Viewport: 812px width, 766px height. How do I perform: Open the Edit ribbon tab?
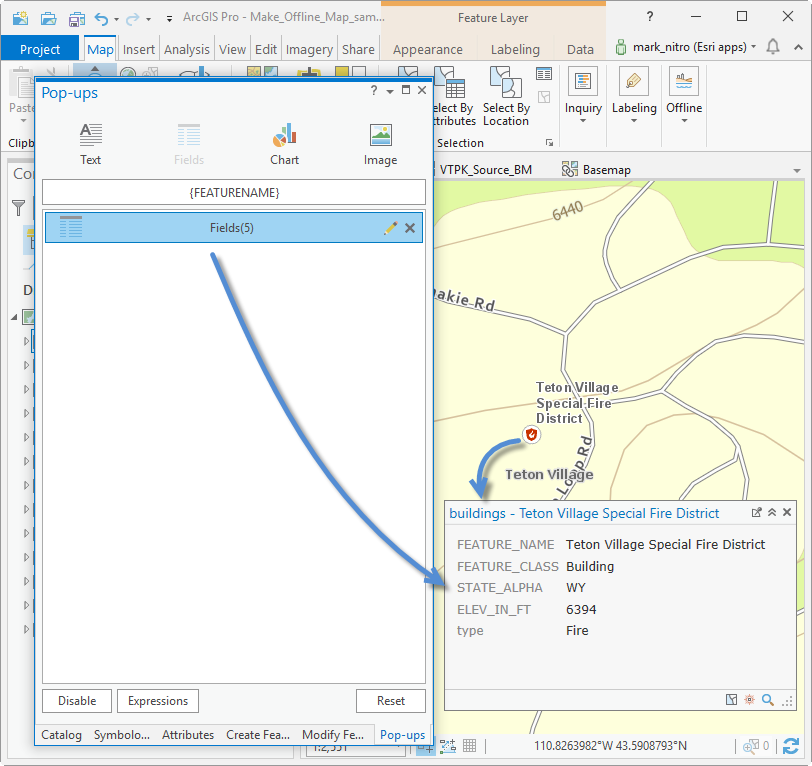pyautogui.click(x=266, y=49)
